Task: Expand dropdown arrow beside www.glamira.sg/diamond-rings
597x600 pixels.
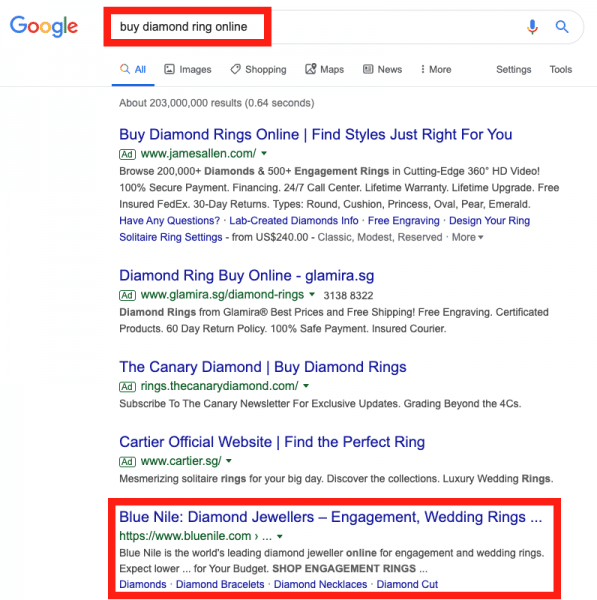Action: pyautogui.click(x=312, y=294)
